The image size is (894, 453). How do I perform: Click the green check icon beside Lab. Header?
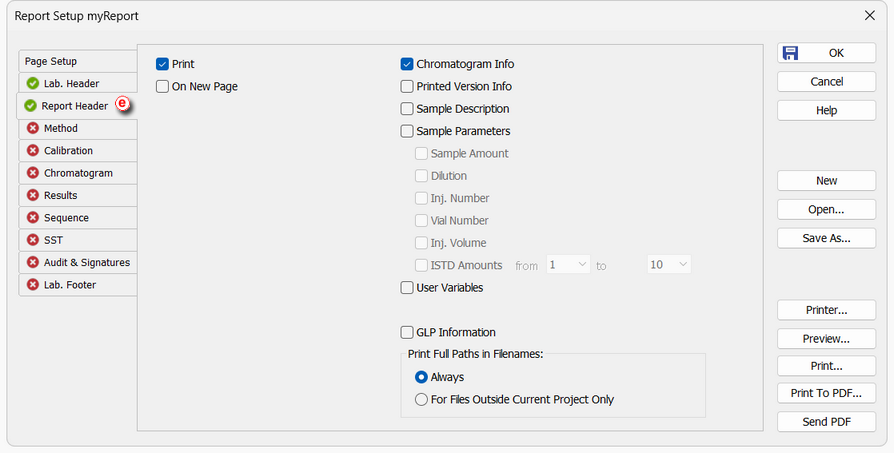pyautogui.click(x=33, y=84)
